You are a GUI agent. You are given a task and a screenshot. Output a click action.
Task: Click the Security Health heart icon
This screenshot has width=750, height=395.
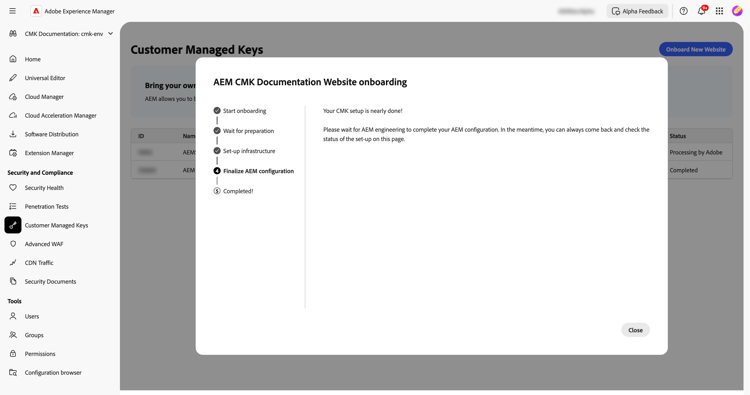[x=13, y=187]
